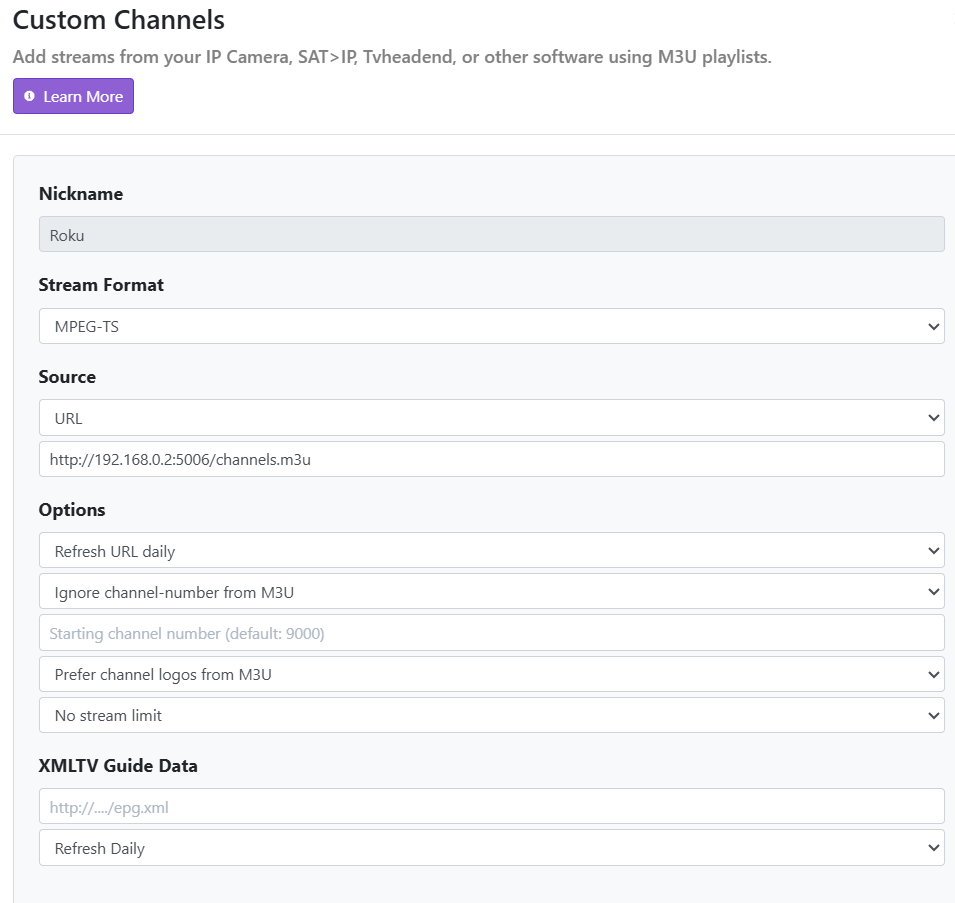Viewport: 955px width, 903px height.
Task: Open the Prefer channel logos from M3U dropdown
Action: 491,674
